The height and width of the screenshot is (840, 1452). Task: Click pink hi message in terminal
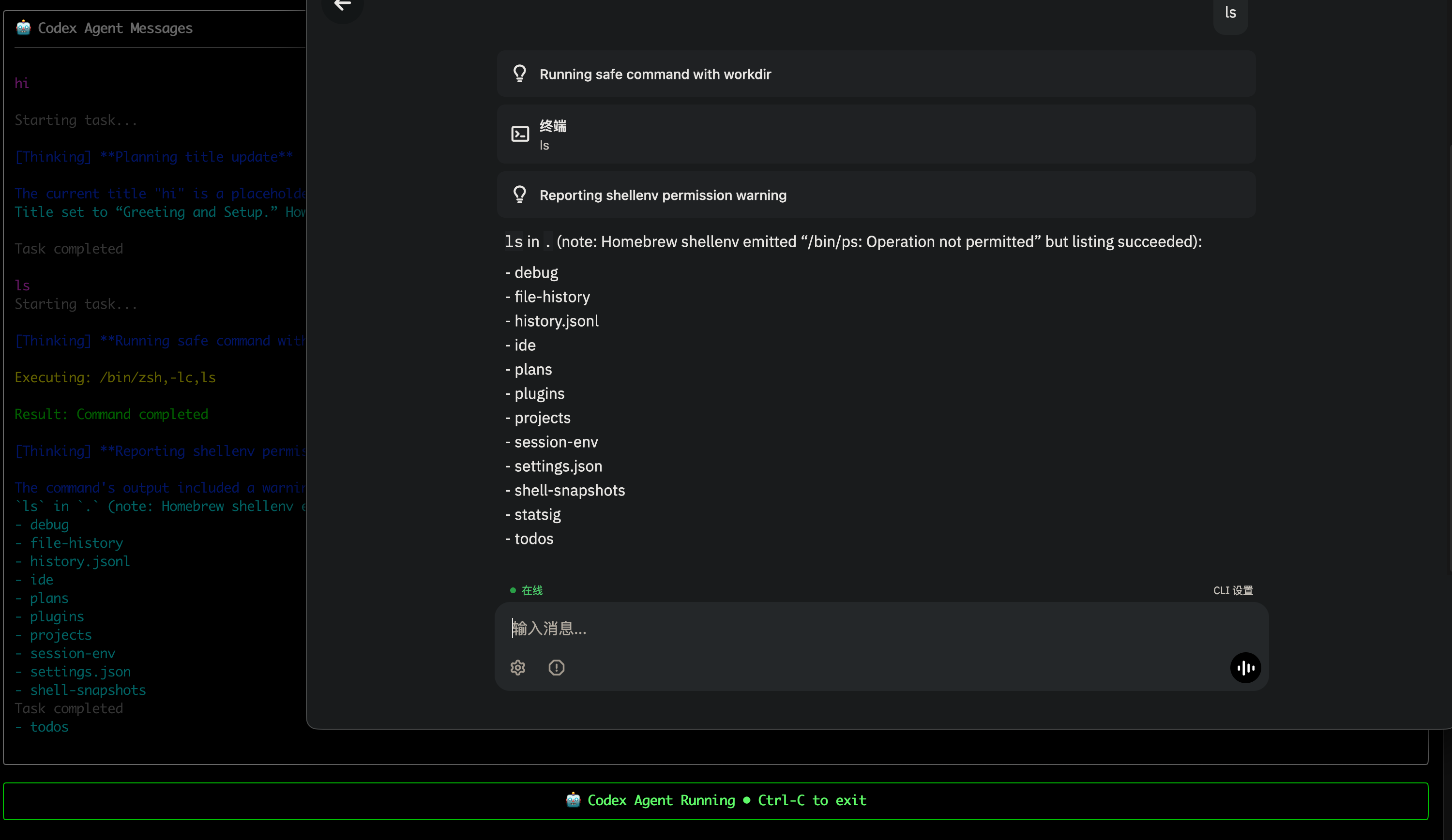click(21, 84)
